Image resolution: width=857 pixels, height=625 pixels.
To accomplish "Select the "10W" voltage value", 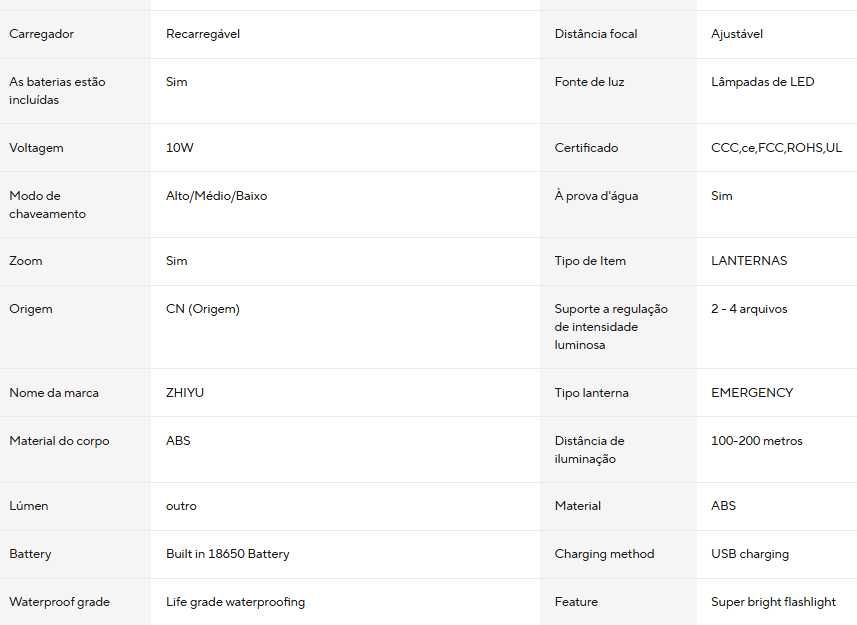I will [180, 148].
